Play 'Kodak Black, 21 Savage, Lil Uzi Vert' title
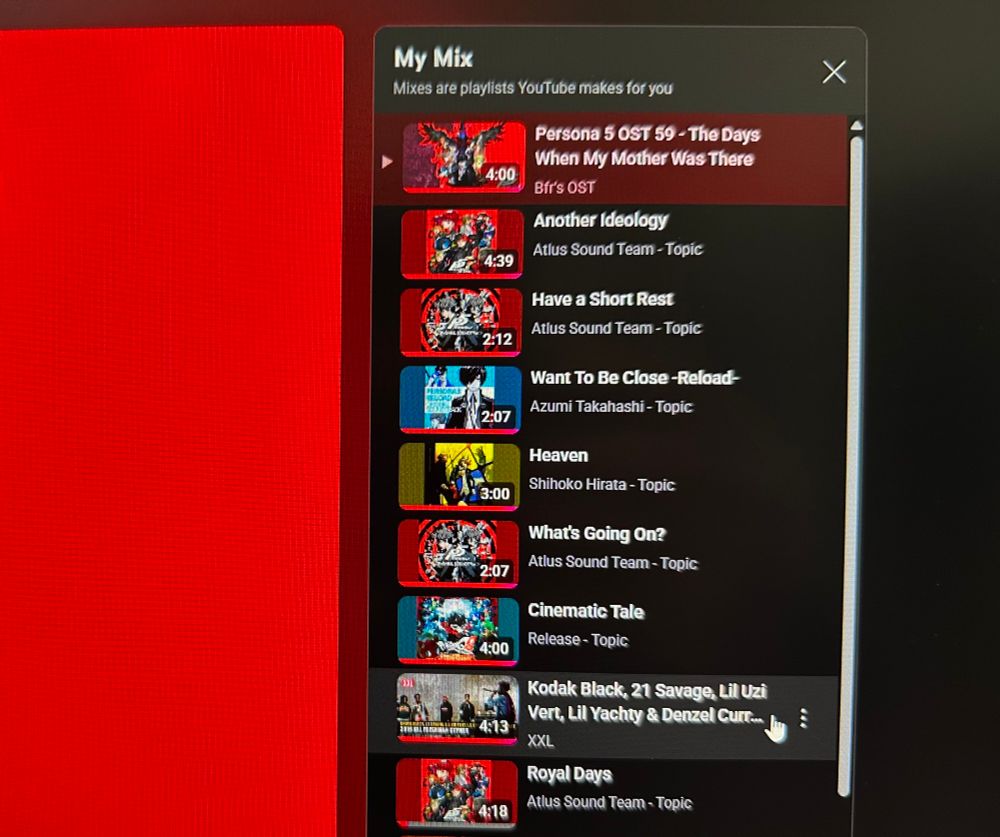1000x837 pixels. coord(647,702)
